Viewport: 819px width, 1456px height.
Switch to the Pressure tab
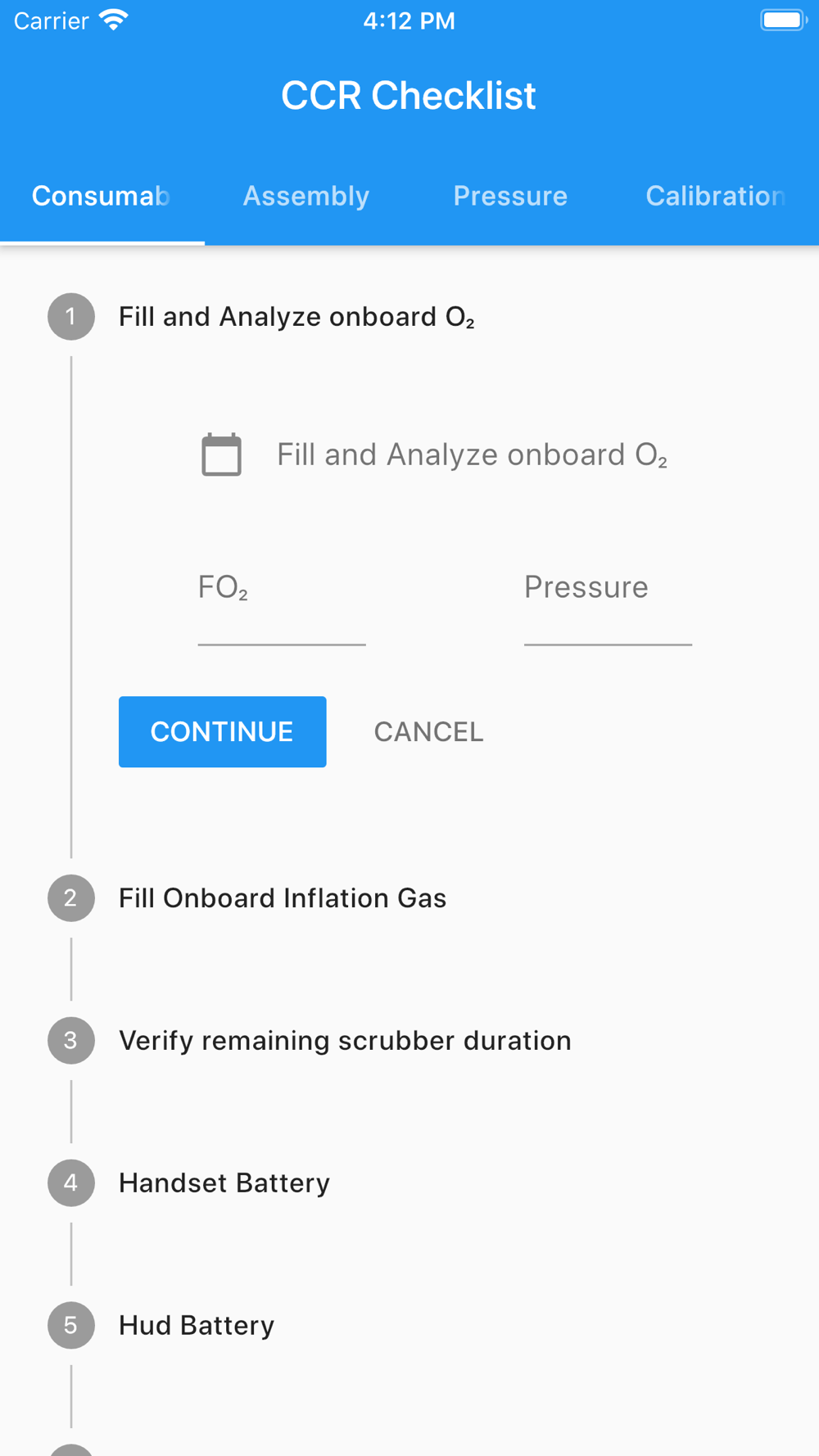click(x=510, y=197)
